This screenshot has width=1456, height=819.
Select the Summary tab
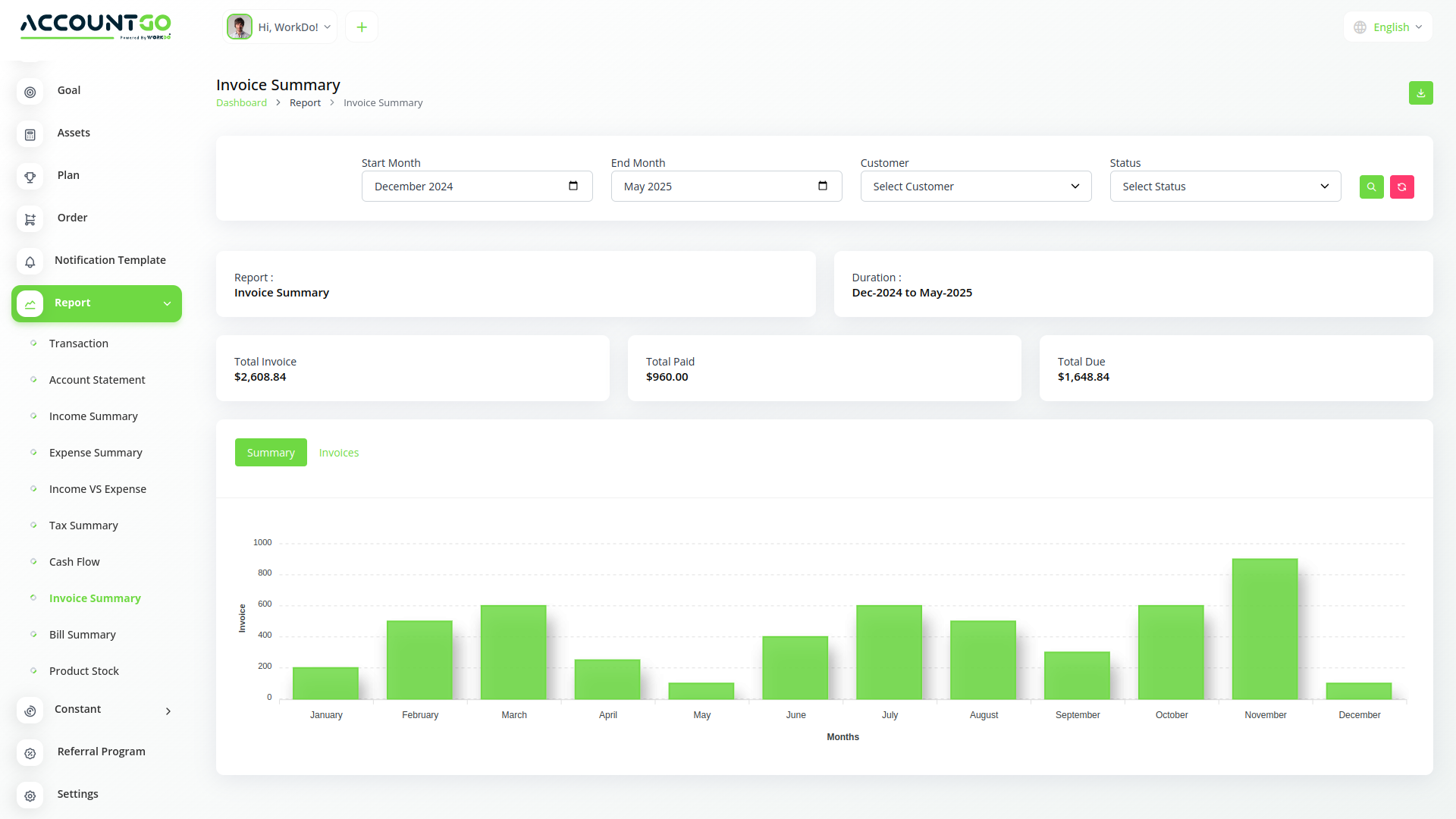[x=271, y=452]
